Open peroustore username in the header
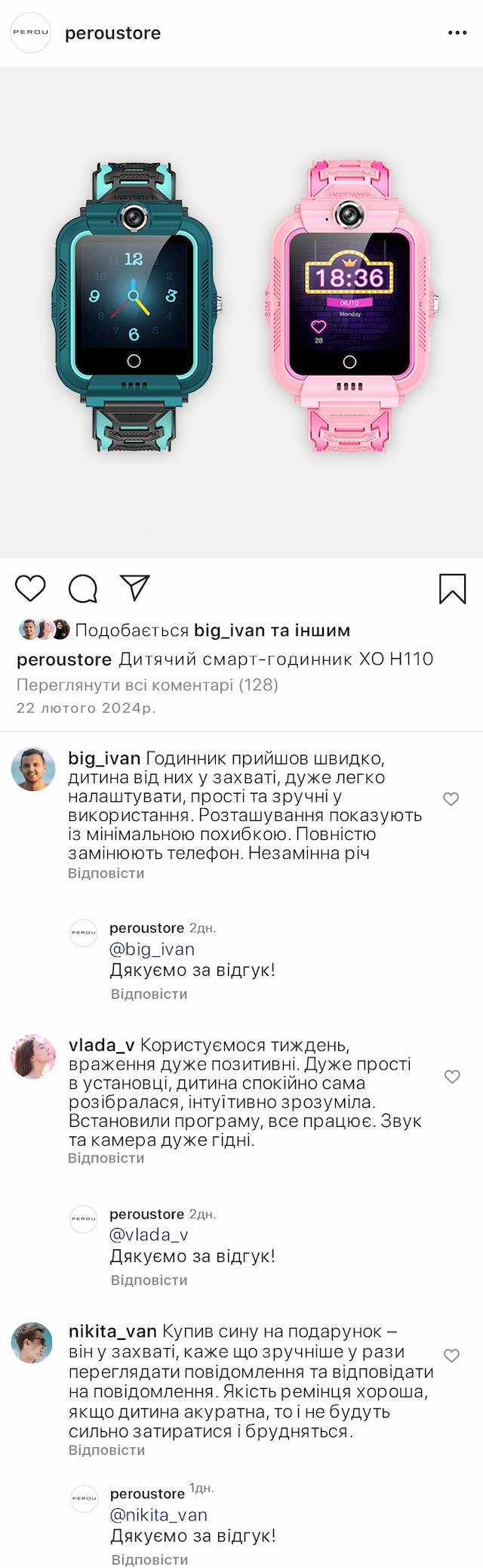The height and width of the screenshot is (1568, 483). [112, 33]
